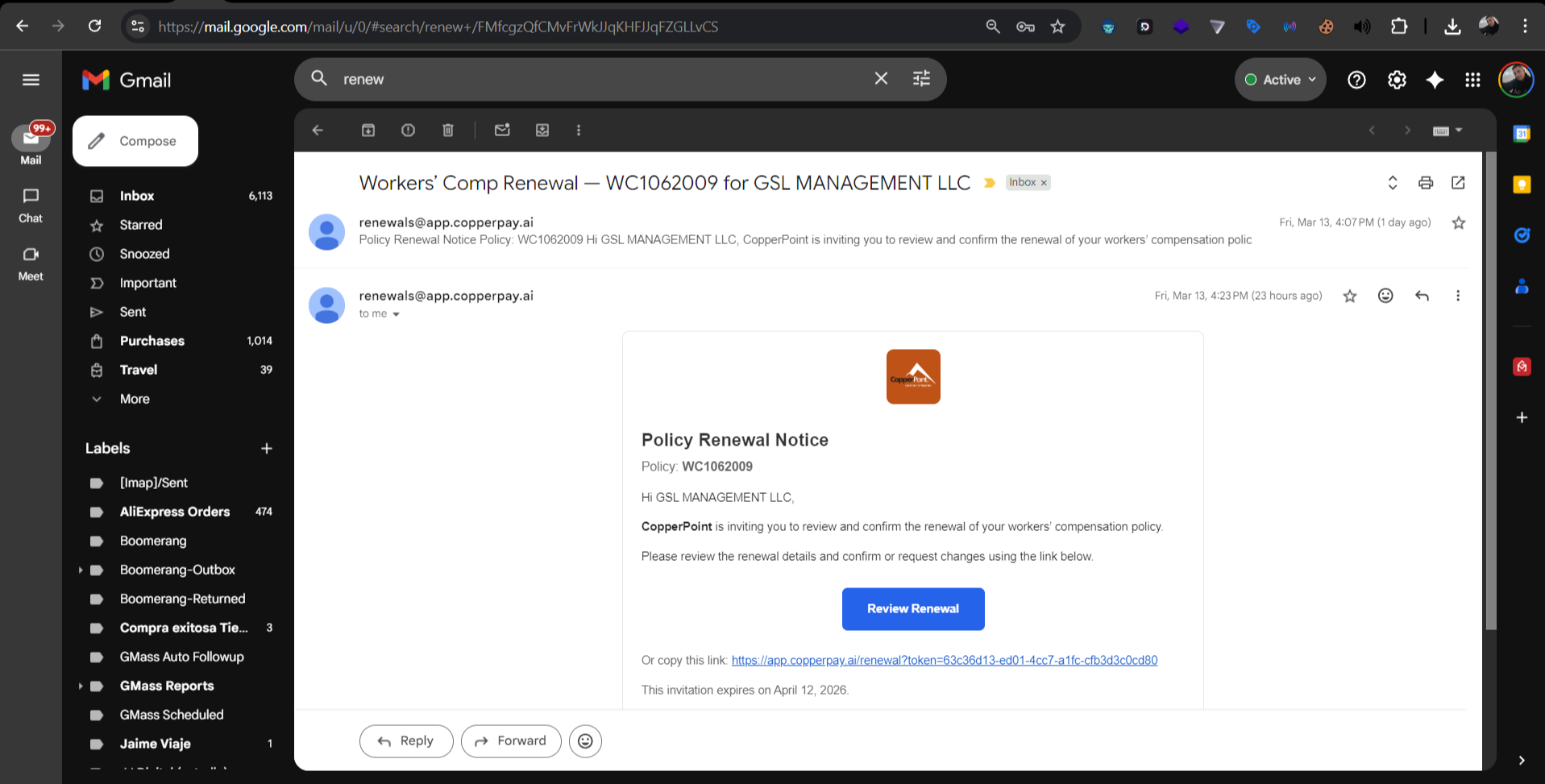Open the copperpay renewal token link
This screenshot has height=784, width=1545.
pos(944,661)
